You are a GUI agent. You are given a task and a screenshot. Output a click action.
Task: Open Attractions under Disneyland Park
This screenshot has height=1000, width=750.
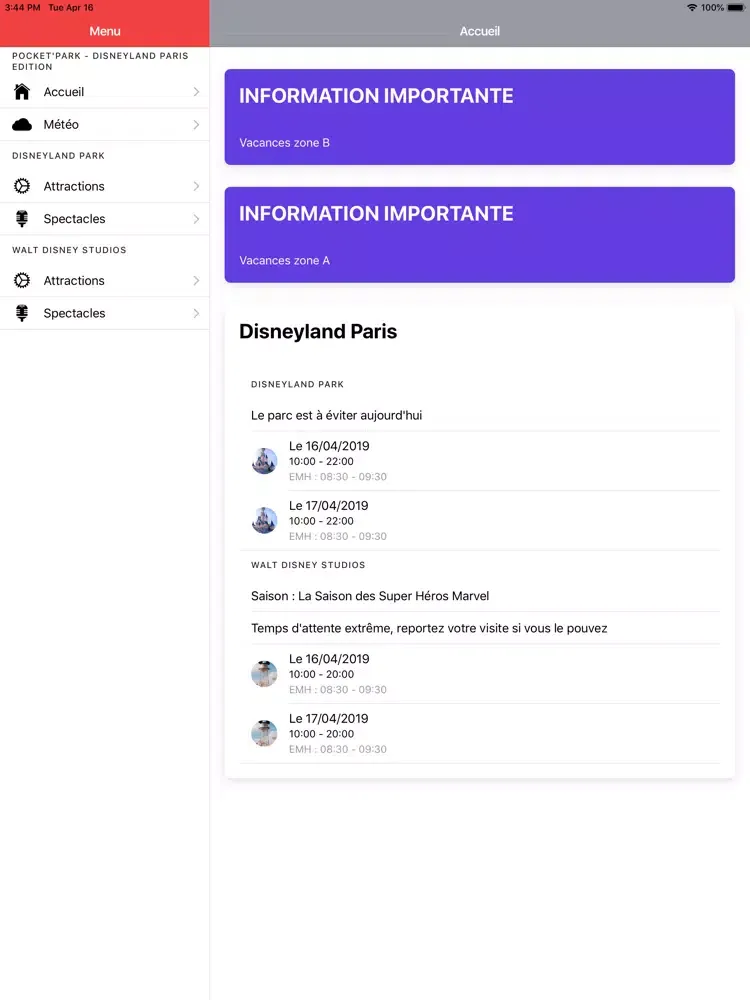pyautogui.click(x=105, y=186)
